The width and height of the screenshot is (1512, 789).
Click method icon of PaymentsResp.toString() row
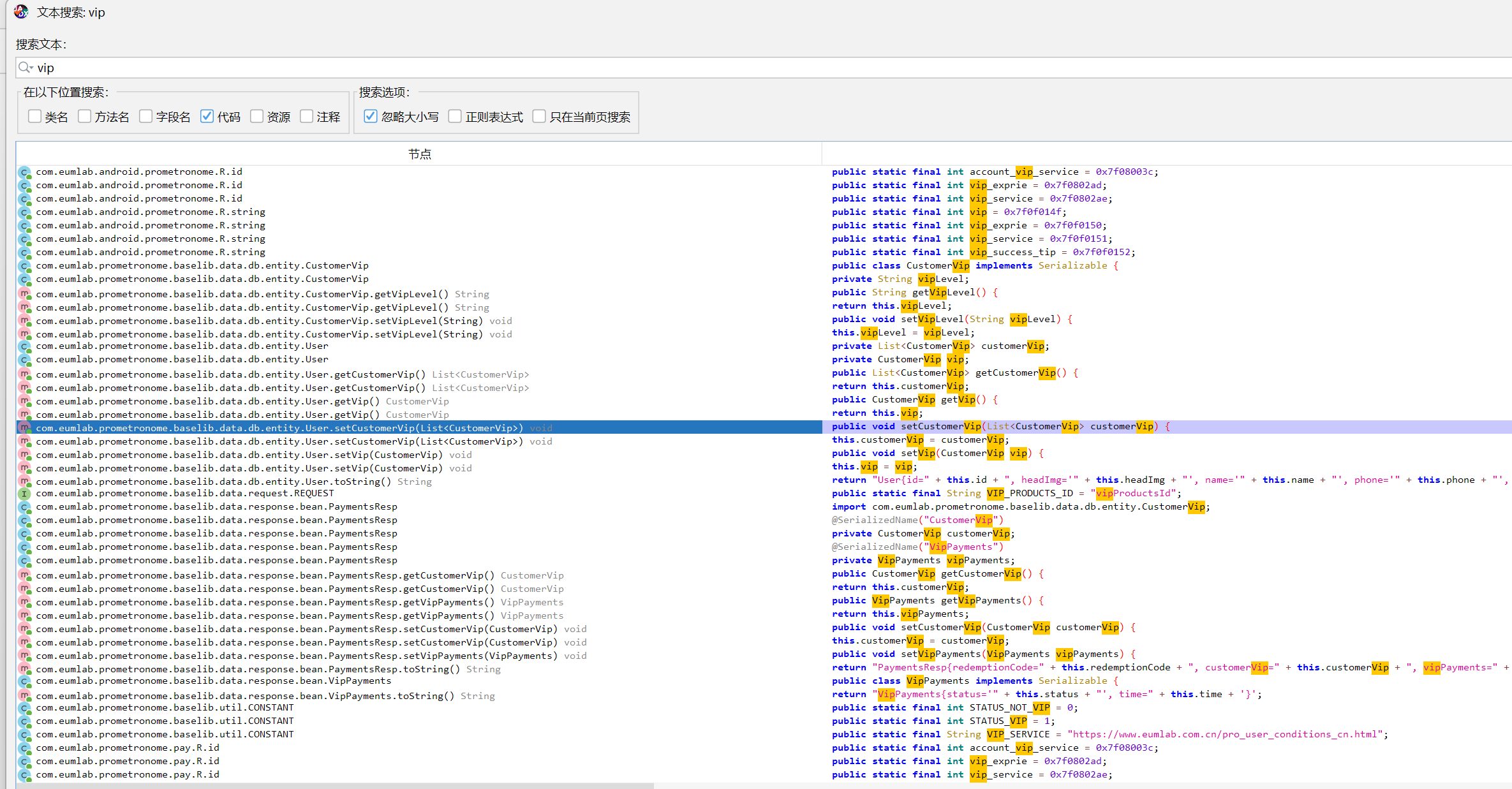[24, 668]
